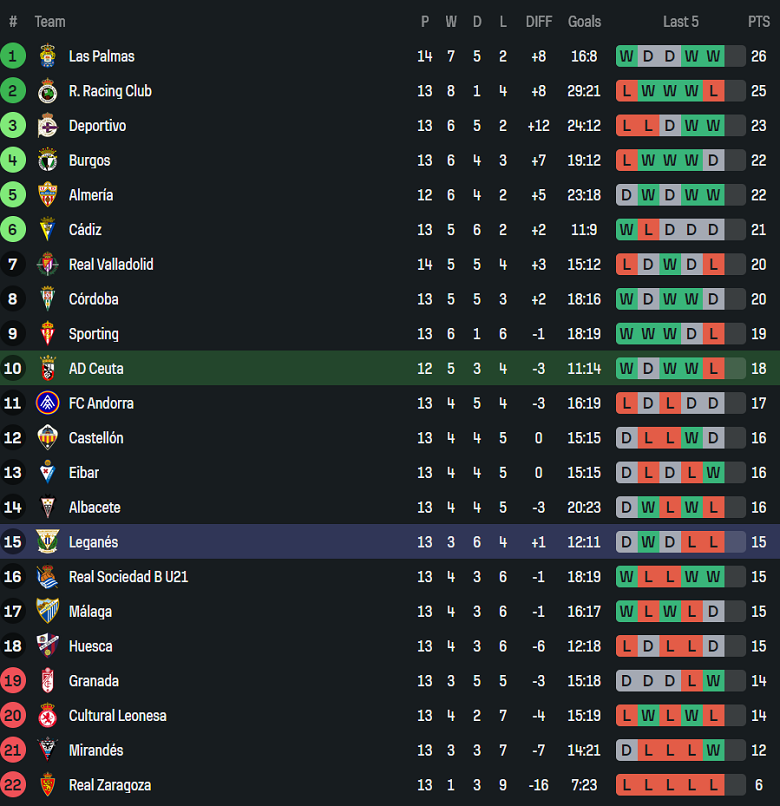Open the Burgos team link

(x=89, y=160)
